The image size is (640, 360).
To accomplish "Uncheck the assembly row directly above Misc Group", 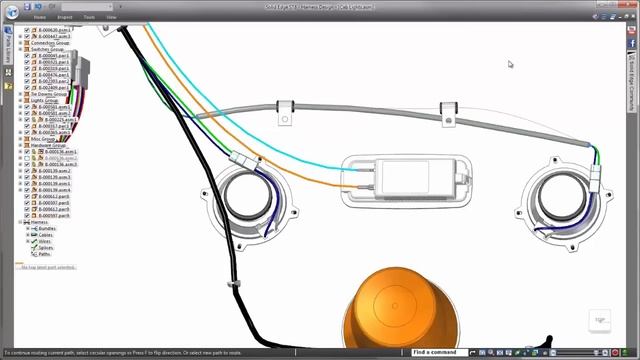I will pyautogui.click(x=27, y=132).
